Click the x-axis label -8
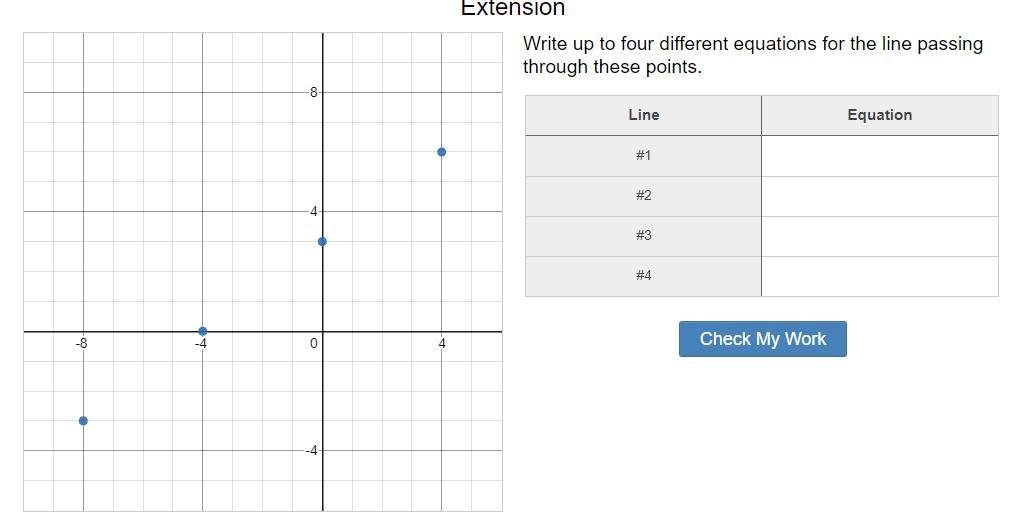 (81, 344)
